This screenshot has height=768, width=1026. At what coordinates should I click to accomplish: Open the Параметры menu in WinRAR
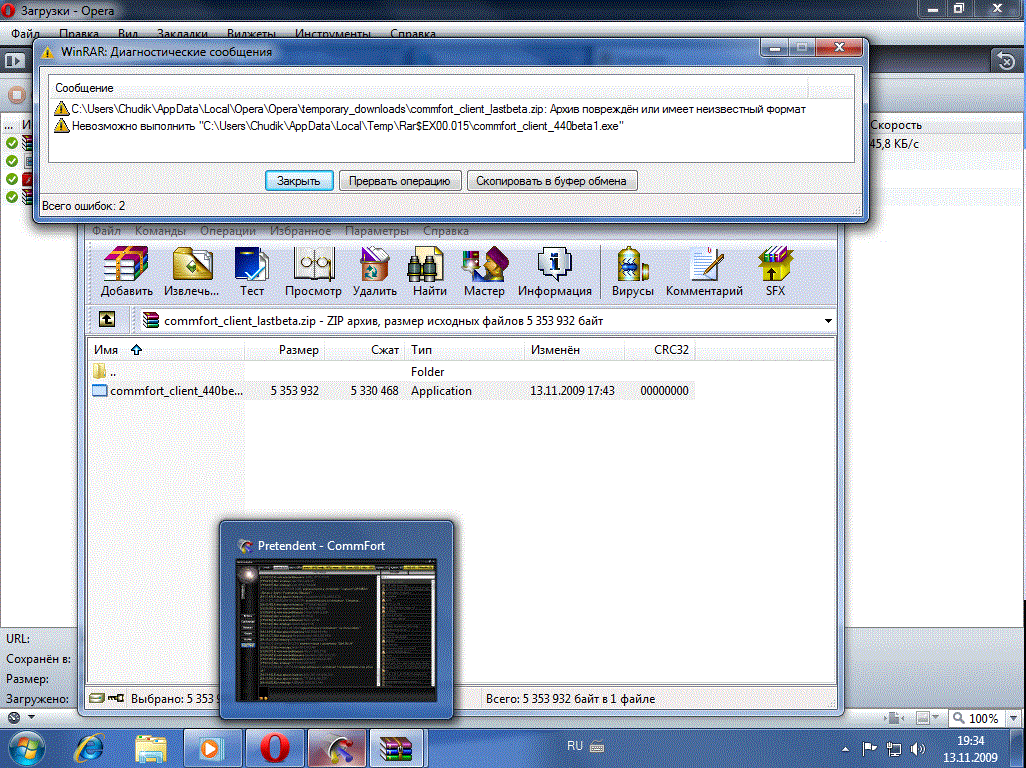378,231
